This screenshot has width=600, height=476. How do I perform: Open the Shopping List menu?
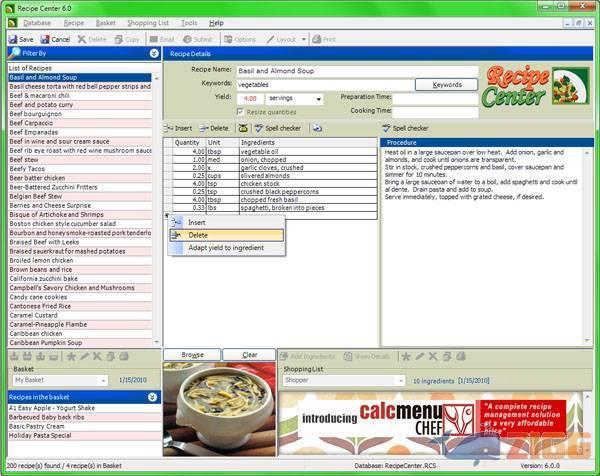147,22
